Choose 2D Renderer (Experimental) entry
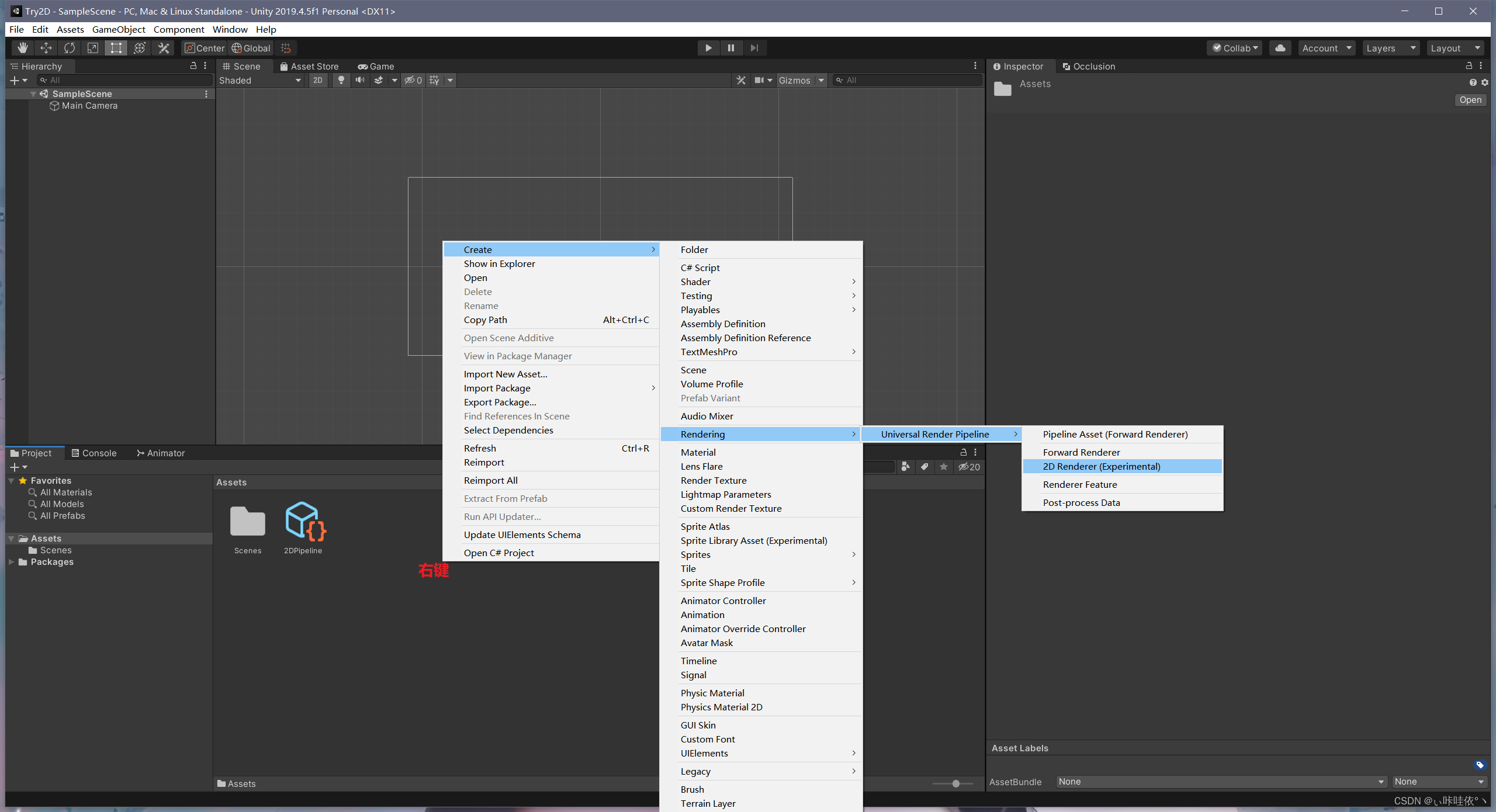 (x=1123, y=466)
